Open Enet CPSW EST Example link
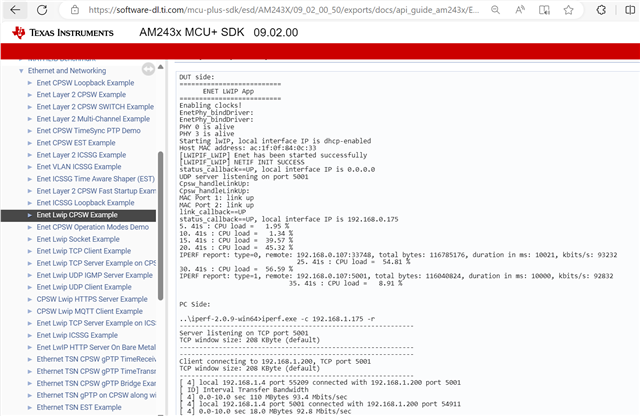 76,143
